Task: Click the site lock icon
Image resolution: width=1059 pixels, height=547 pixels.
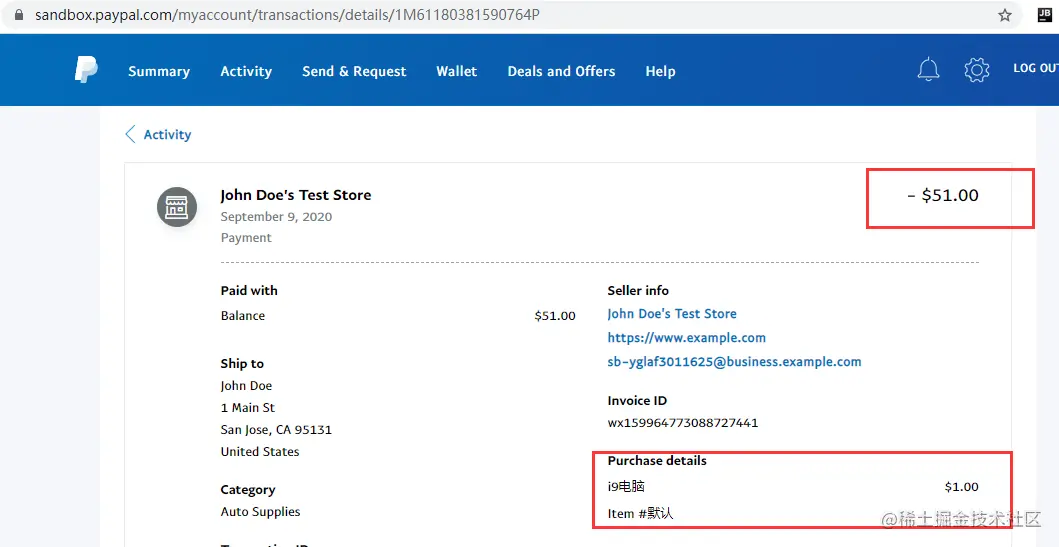Action: coord(16,16)
